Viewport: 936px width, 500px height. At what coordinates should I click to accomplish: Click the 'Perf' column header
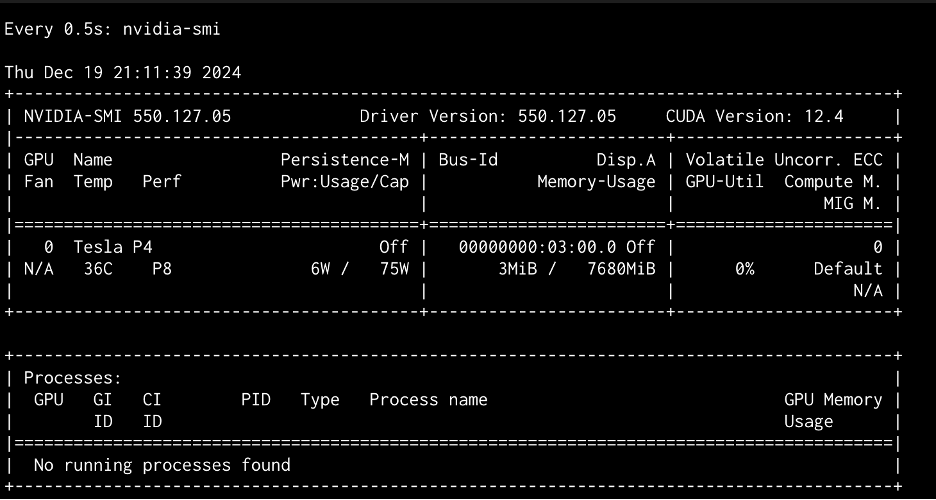pos(162,182)
